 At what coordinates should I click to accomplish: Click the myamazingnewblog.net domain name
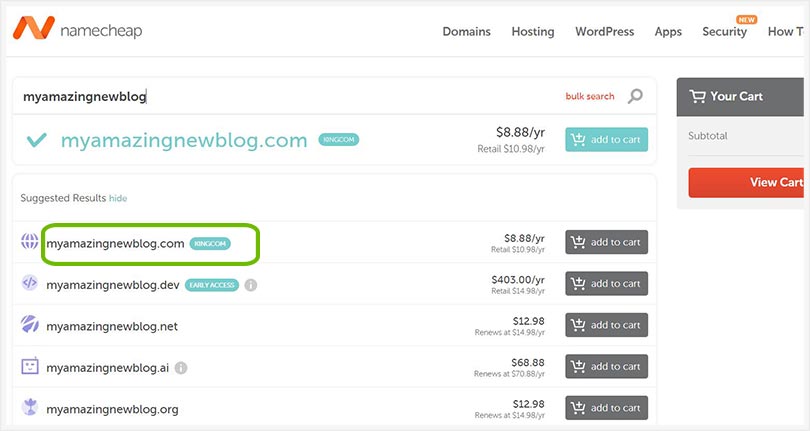(112, 327)
